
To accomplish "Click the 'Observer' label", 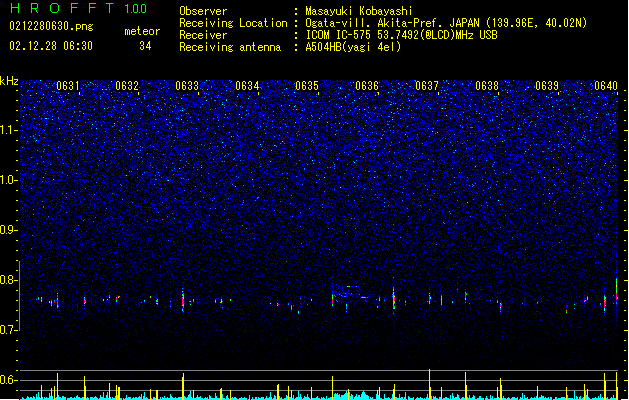I will click(203, 11).
